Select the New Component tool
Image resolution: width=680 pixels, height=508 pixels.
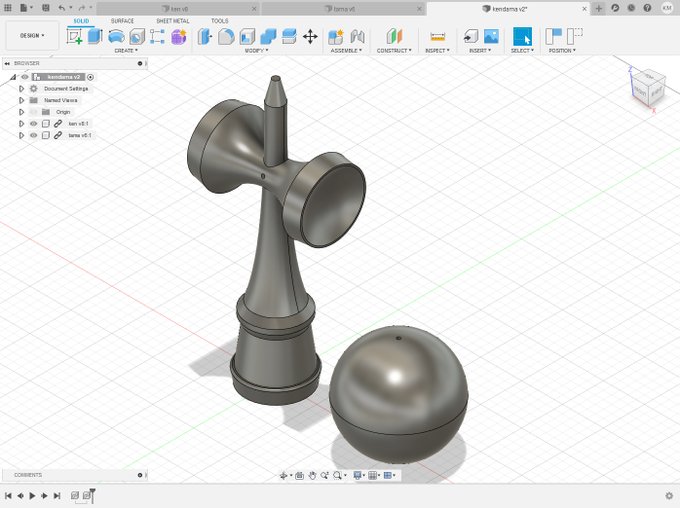click(x=336, y=36)
